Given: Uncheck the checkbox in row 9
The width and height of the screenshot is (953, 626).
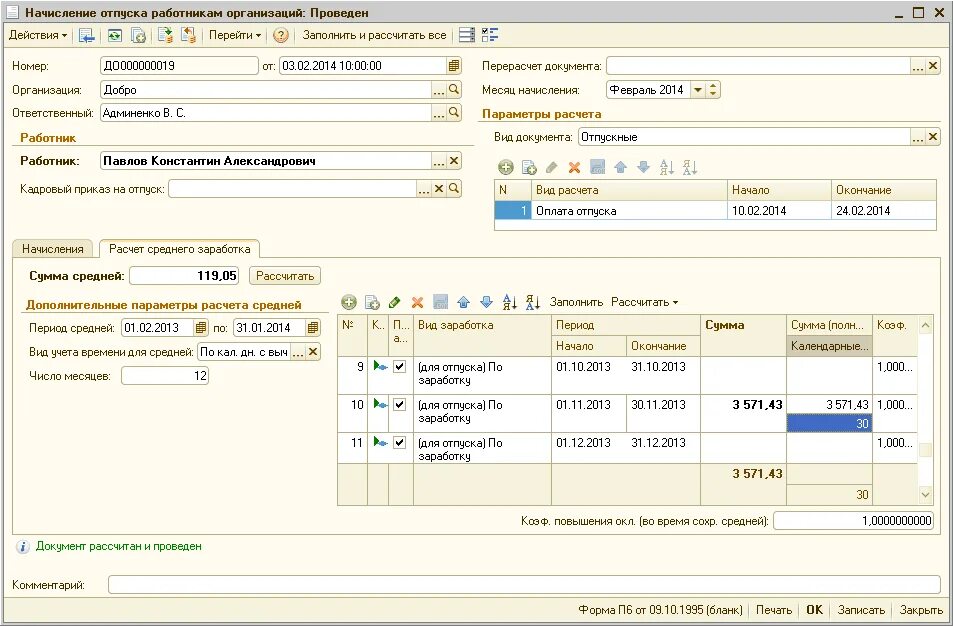Looking at the screenshot, I should click(399, 367).
